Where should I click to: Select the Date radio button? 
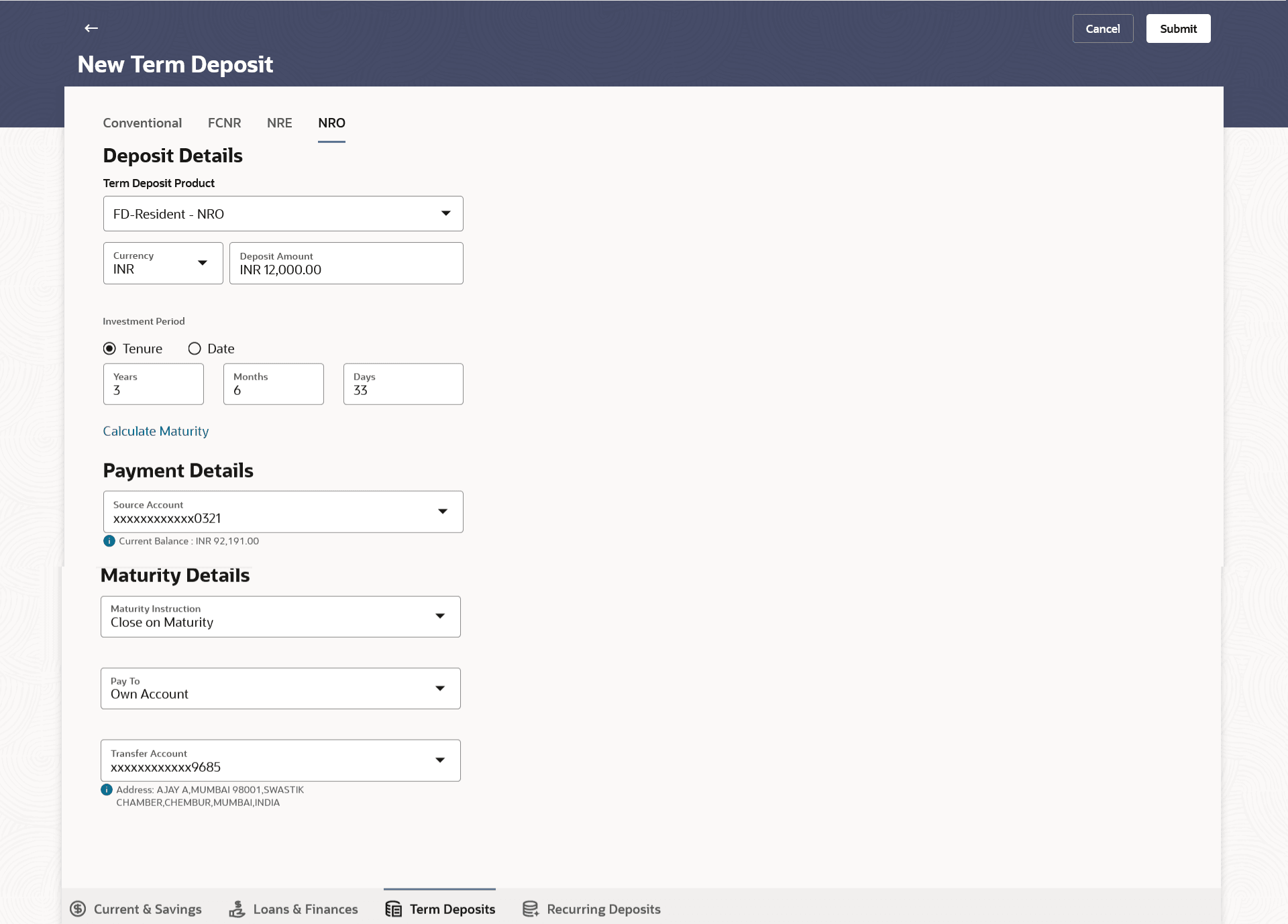[x=195, y=349]
